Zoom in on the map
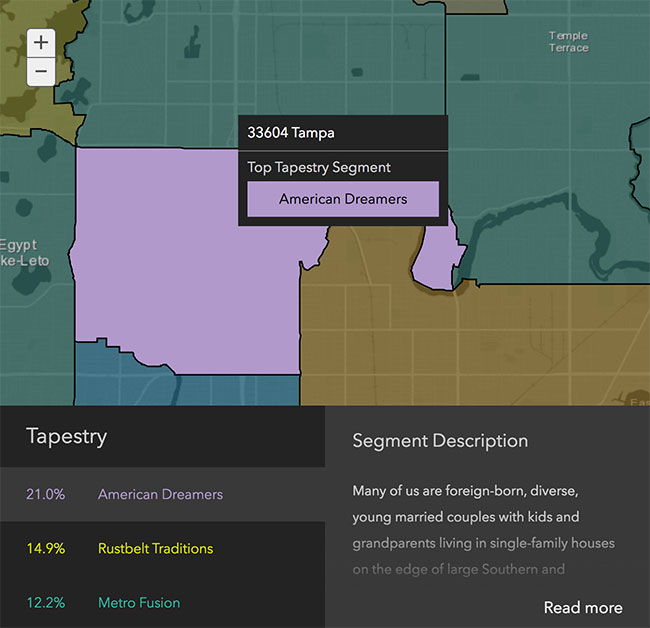This screenshot has width=650, height=628. tap(40, 43)
